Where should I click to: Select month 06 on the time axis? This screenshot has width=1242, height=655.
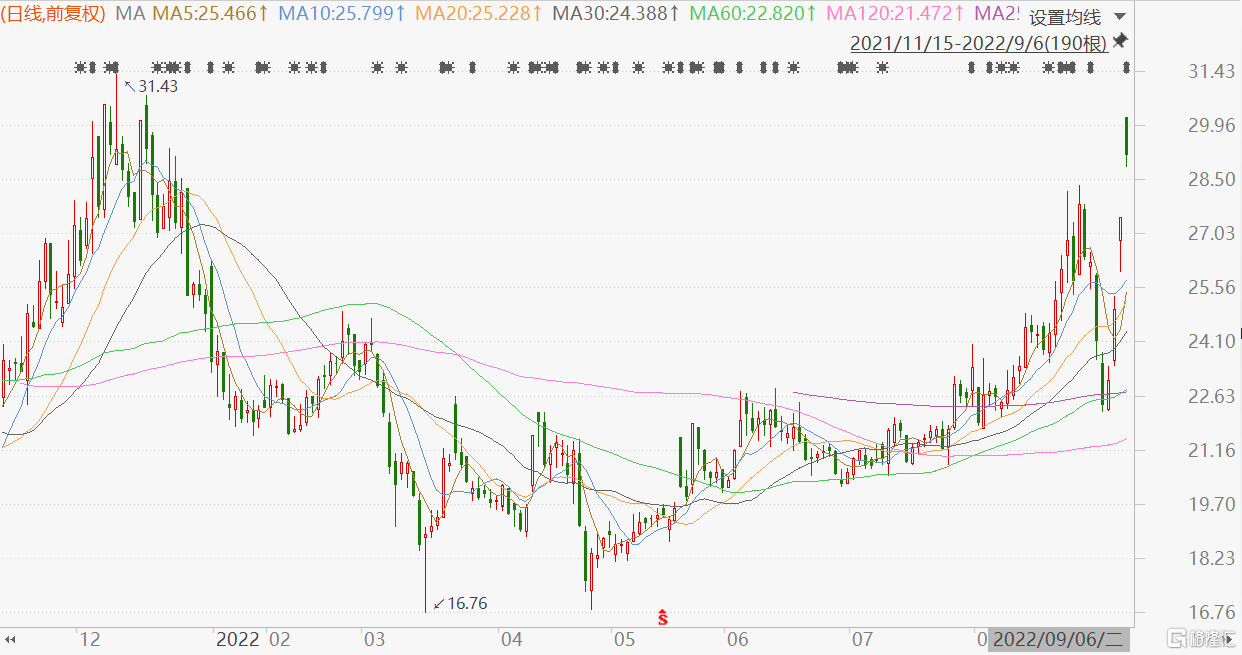coord(737,640)
